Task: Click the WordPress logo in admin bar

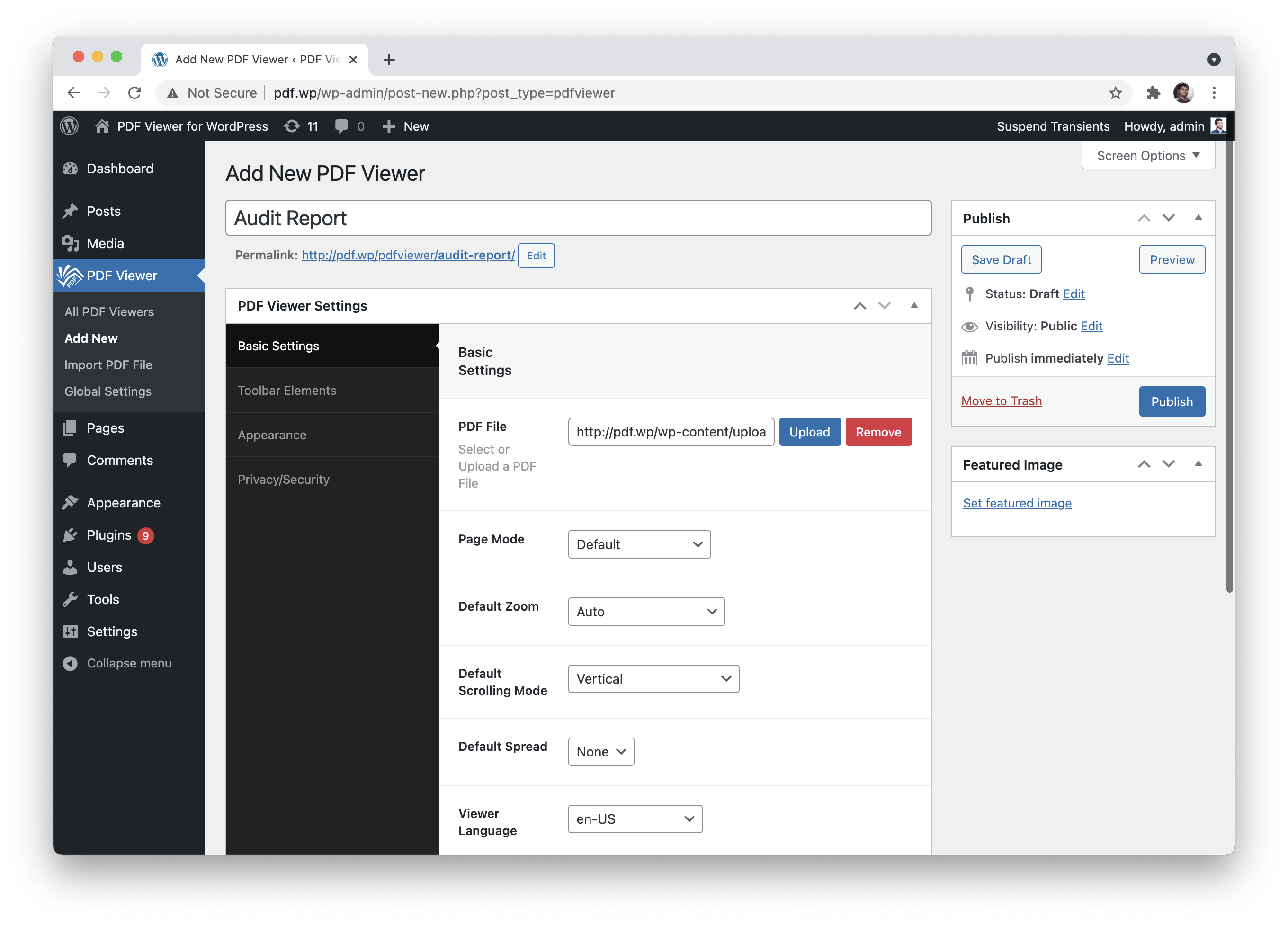Action: [69, 126]
